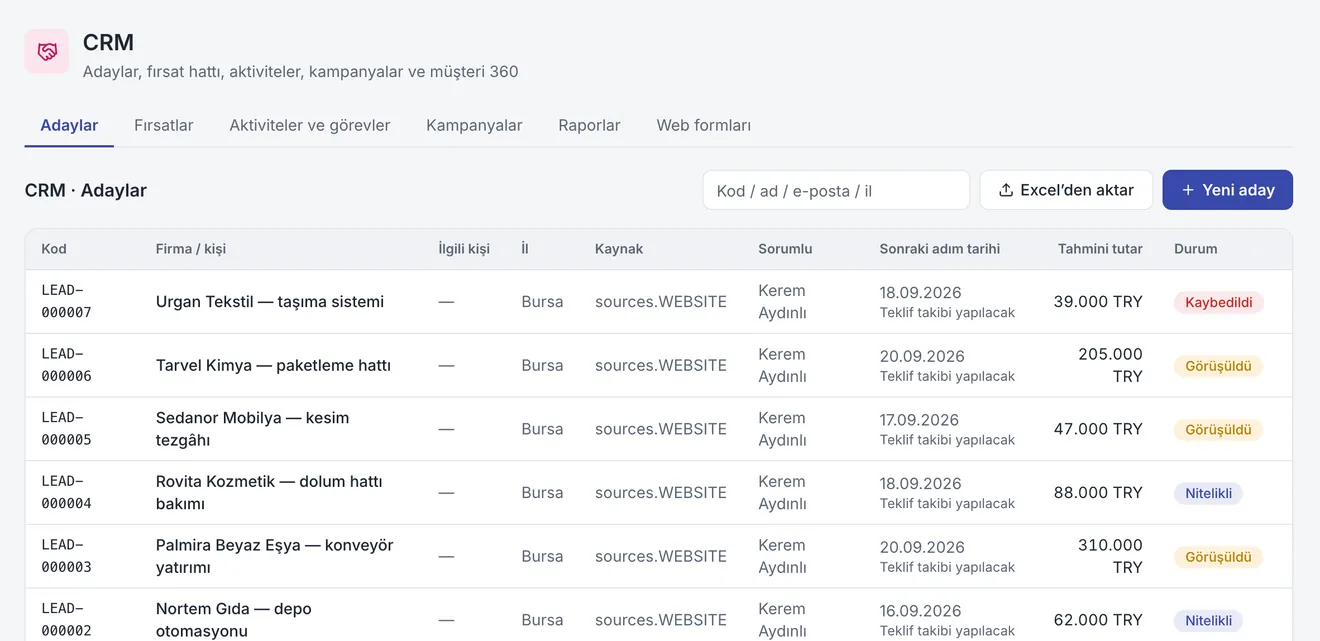Click the Kod column header
This screenshot has width=1320, height=641.
tap(54, 249)
